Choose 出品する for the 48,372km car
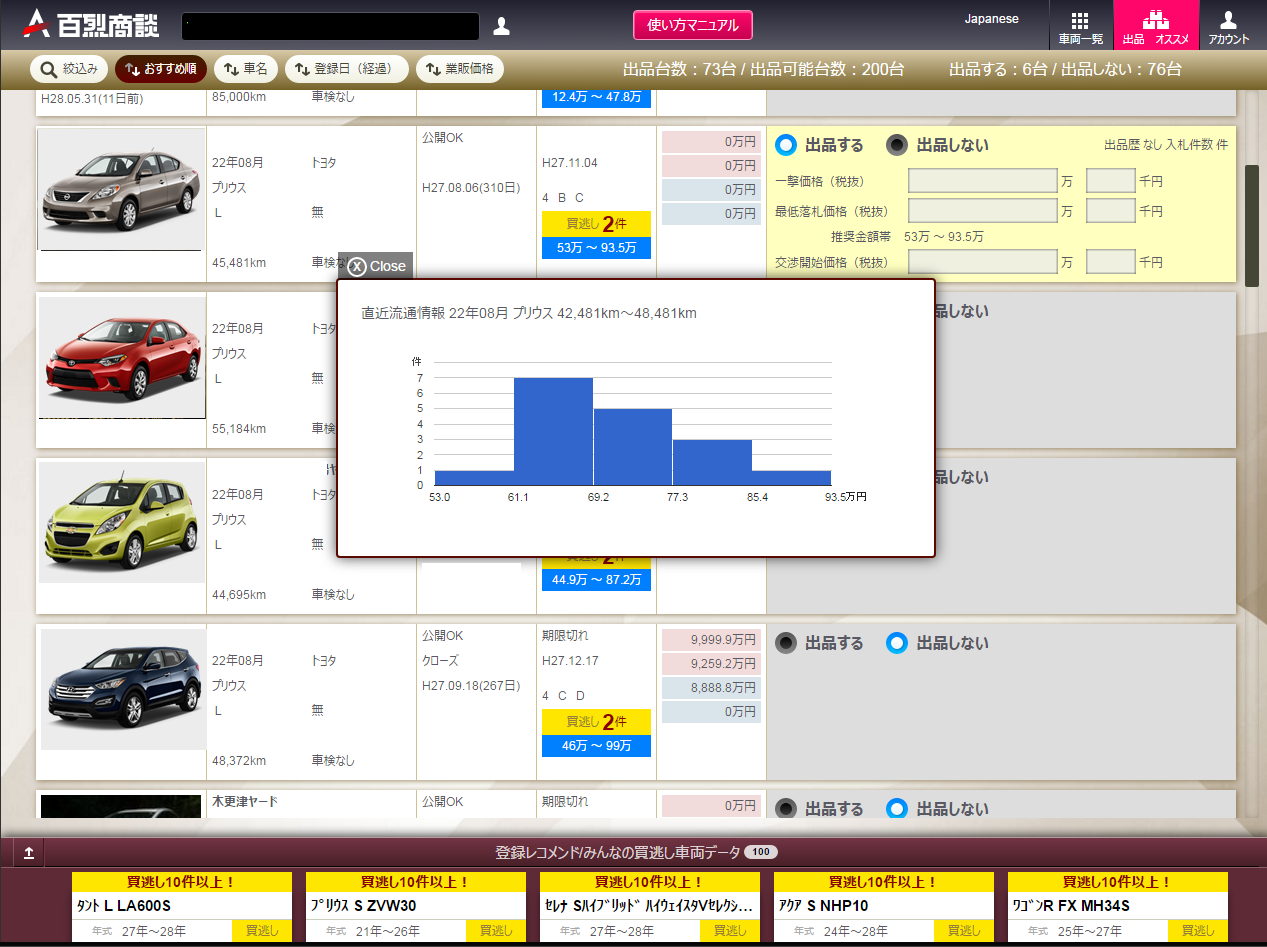The height and width of the screenshot is (947, 1267). point(786,643)
